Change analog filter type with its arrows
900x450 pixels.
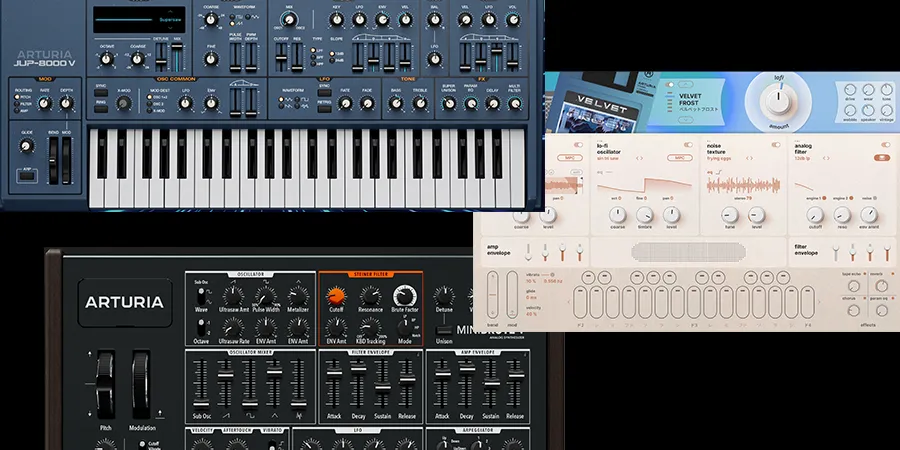pyautogui.click(x=826, y=158)
